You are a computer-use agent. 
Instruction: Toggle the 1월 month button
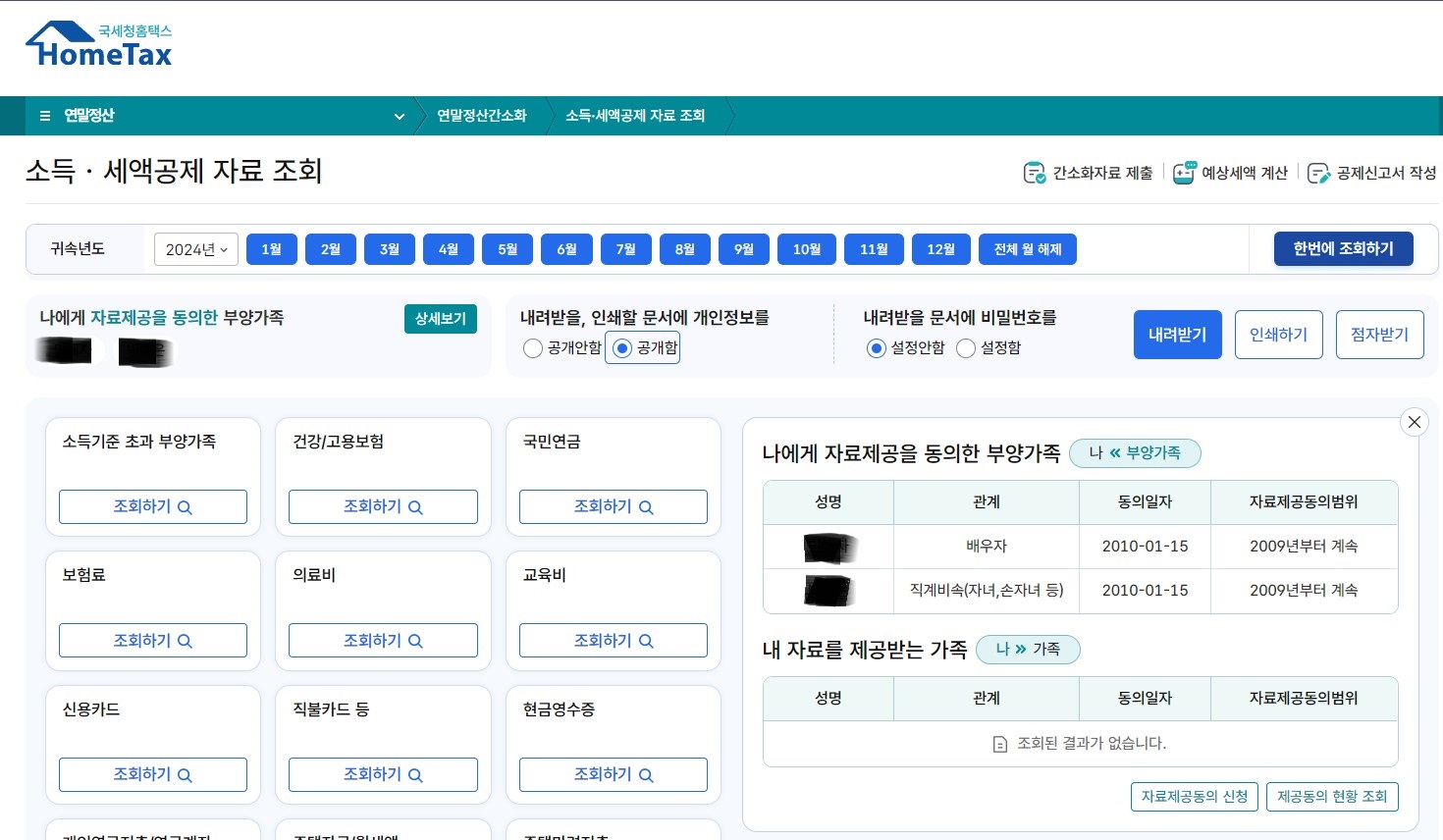click(x=272, y=249)
